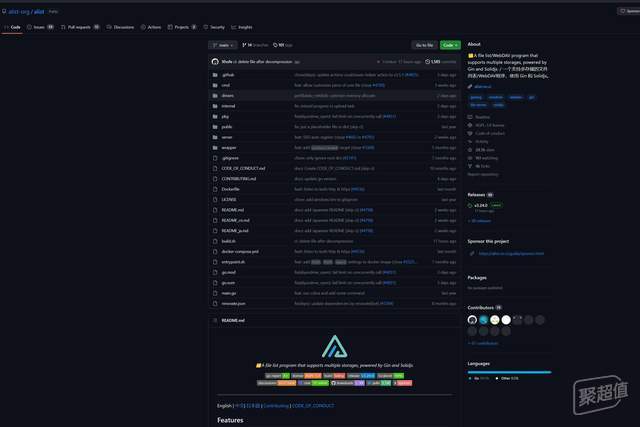Click the Go to file button
This screenshot has width=640, height=427.
tap(424, 45)
